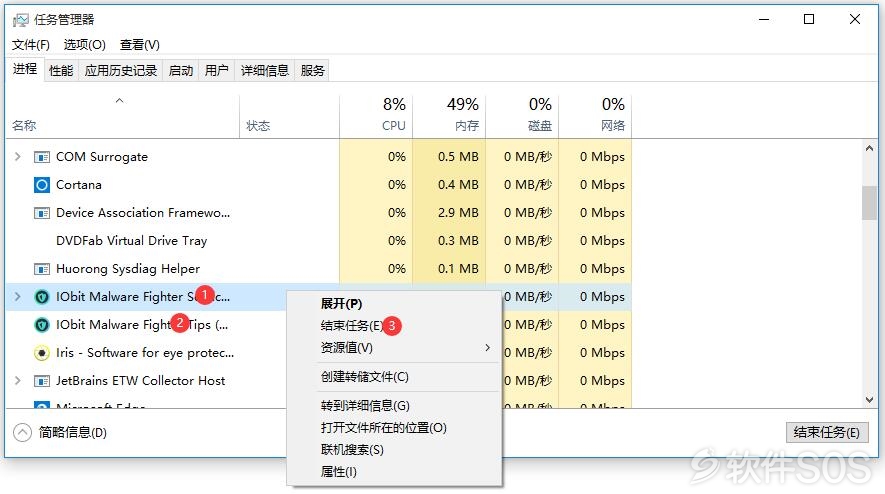The image size is (885, 494).
Task: Open the 查看(V) menu
Action: 139,45
